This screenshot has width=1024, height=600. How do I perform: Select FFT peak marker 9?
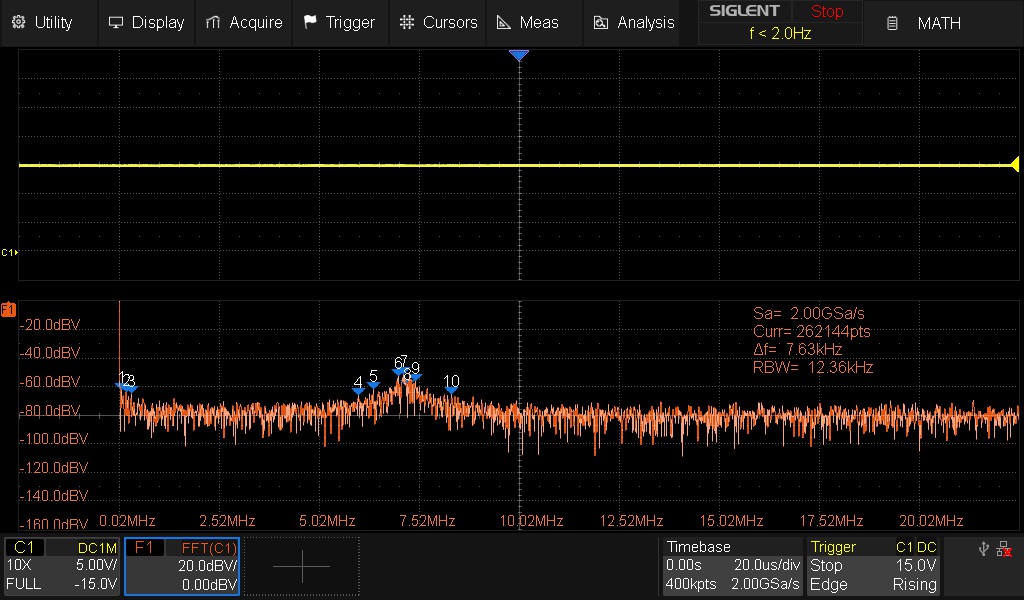415,371
